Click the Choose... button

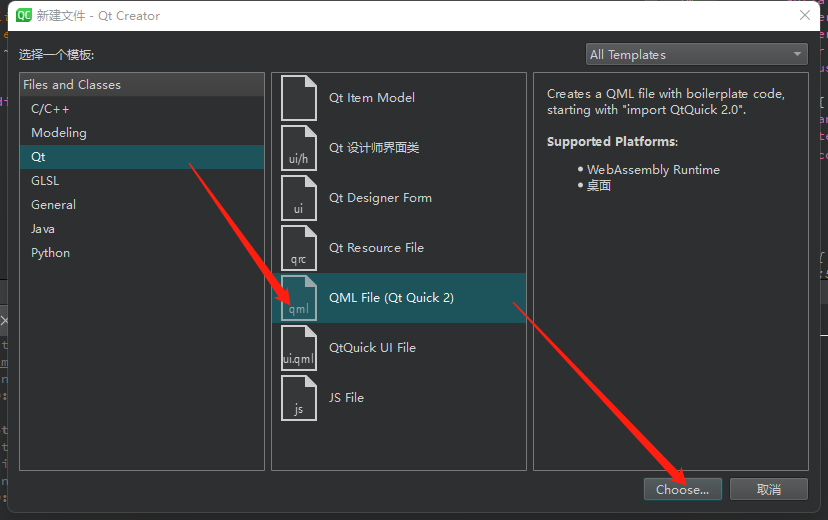[x=683, y=489]
